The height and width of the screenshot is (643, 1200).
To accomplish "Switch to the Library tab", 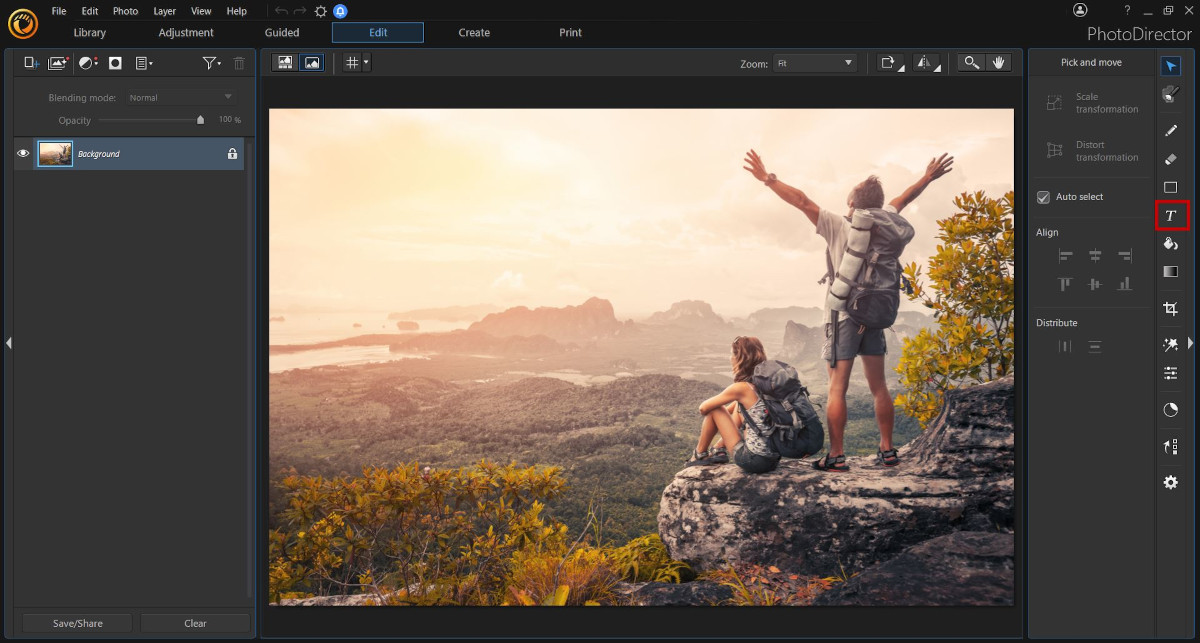I will pos(90,33).
